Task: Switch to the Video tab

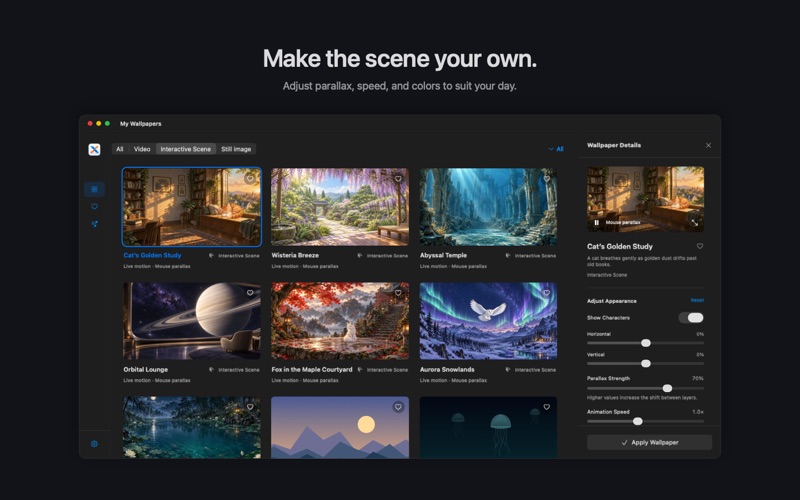Action: (142, 149)
